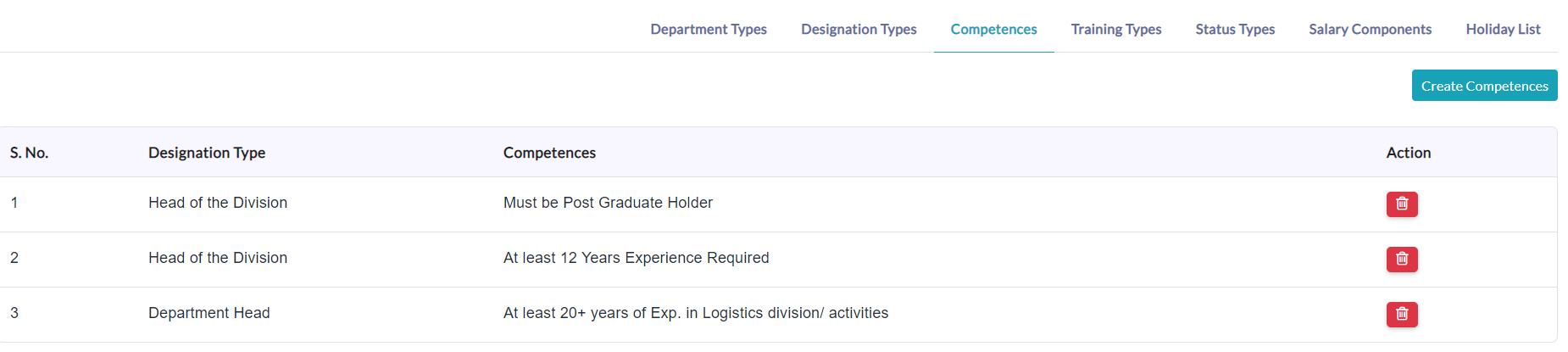Image resolution: width=1568 pixels, height=352 pixels.
Task: Go to Training Types tab
Action: click(x=1116, y=29)
